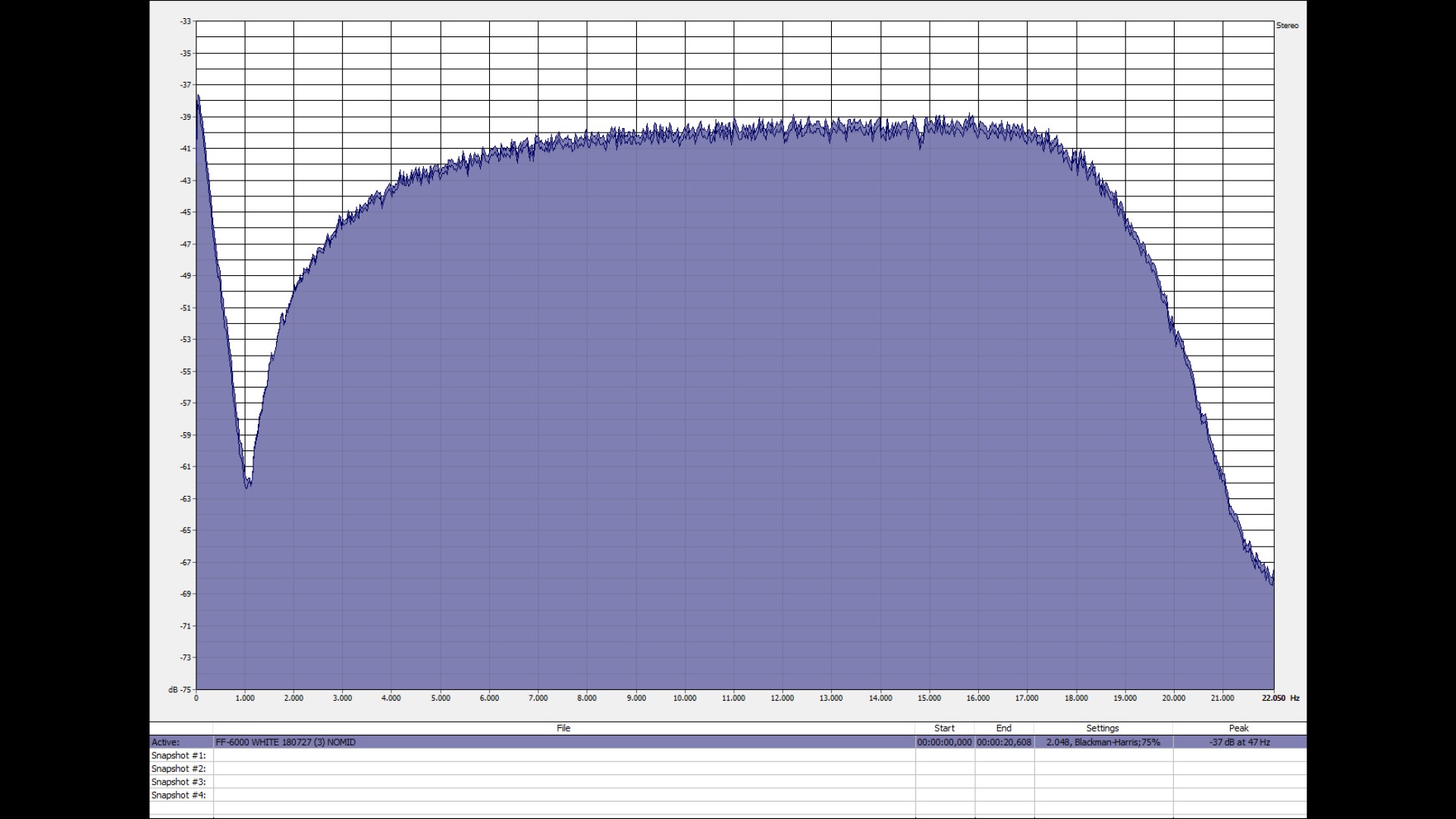Click the Settings column header
The height and width of the screenshot is (819, 1456).
point(1103,728)
